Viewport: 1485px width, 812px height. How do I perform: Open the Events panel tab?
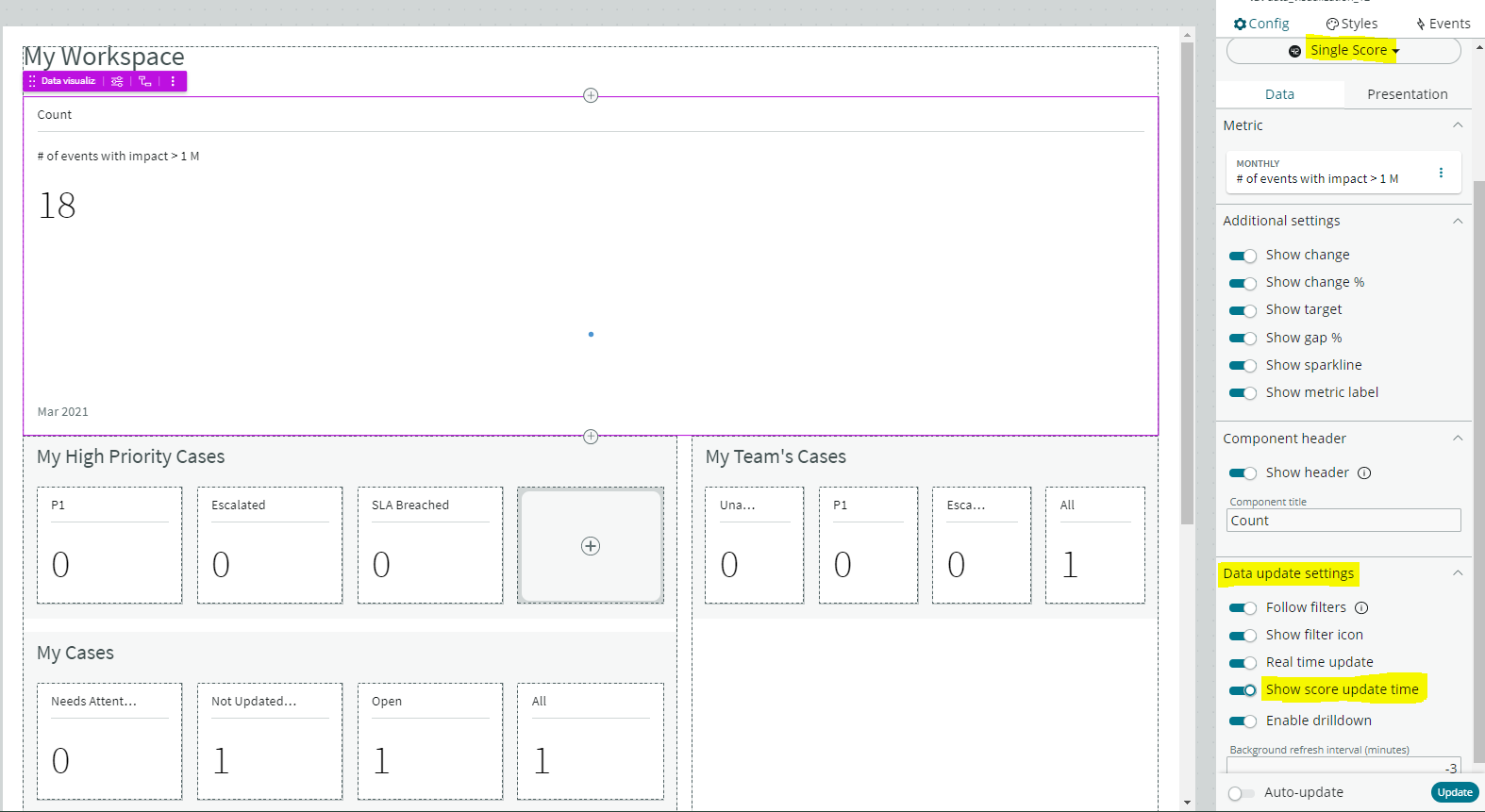click(x=1443, y=24)
